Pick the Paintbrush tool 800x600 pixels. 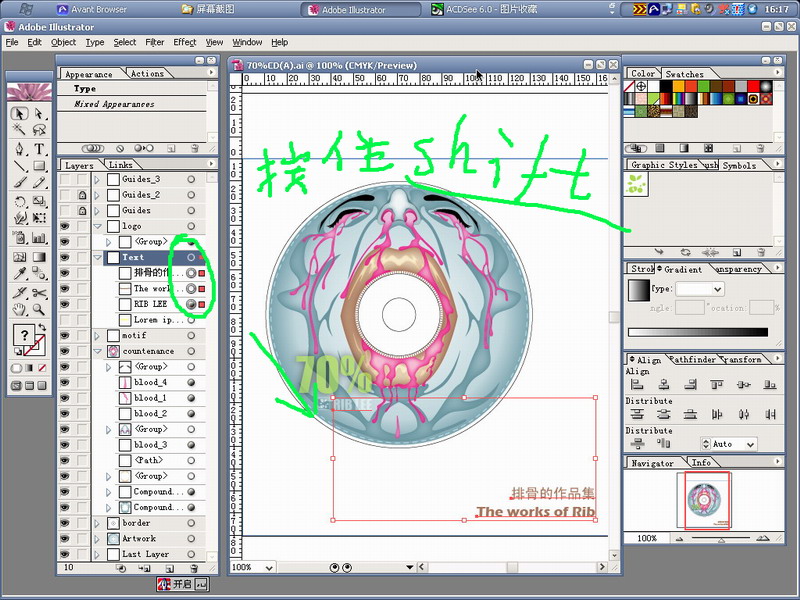coord(19,183)
